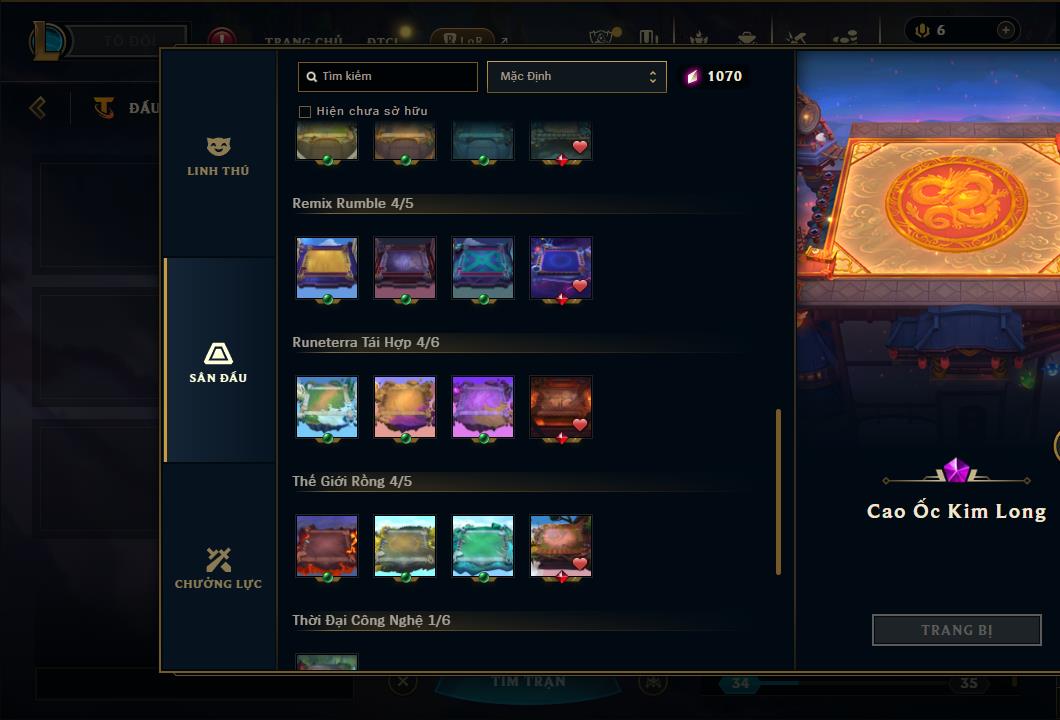This screenshot has width=1060, height=720.
Task: Select the green third Thế Giới Rồng arena
Action: tap(483, 546)
